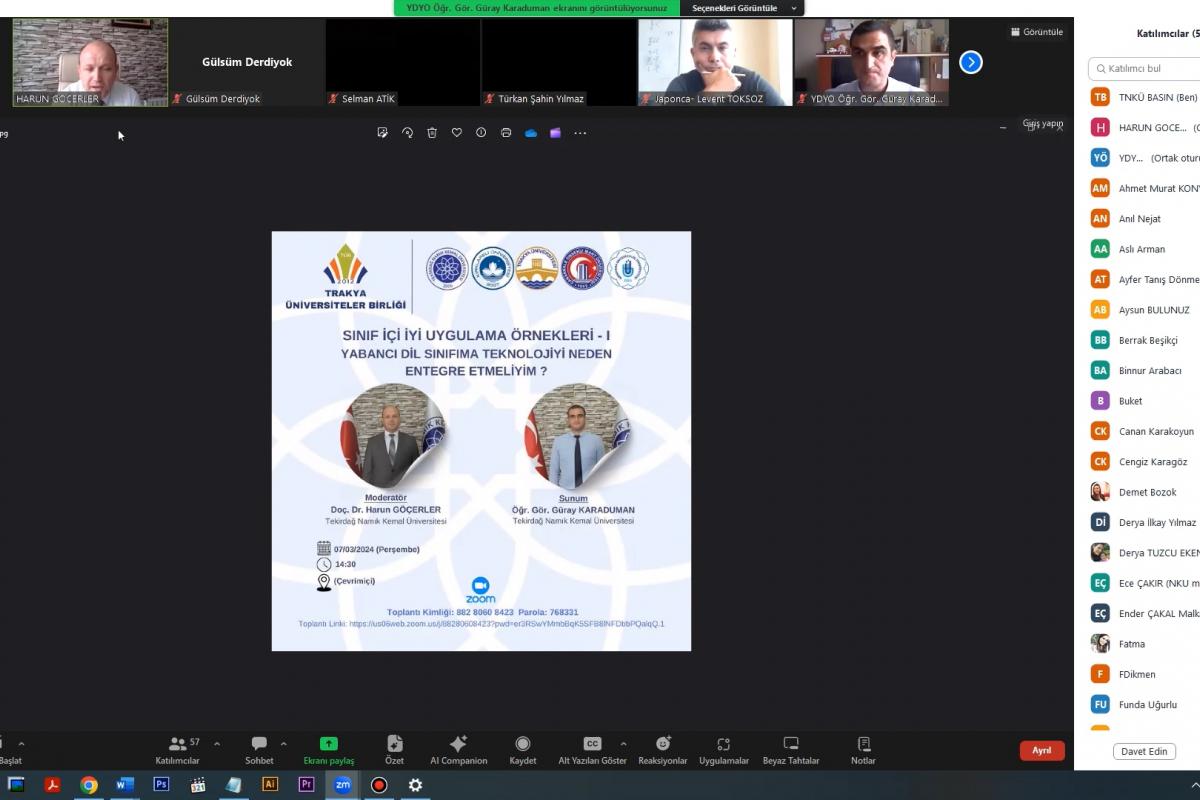Screen dimensions: 1200x800
Task: Click the Ekranı paylaş share screen button
Action: [328, 750]
